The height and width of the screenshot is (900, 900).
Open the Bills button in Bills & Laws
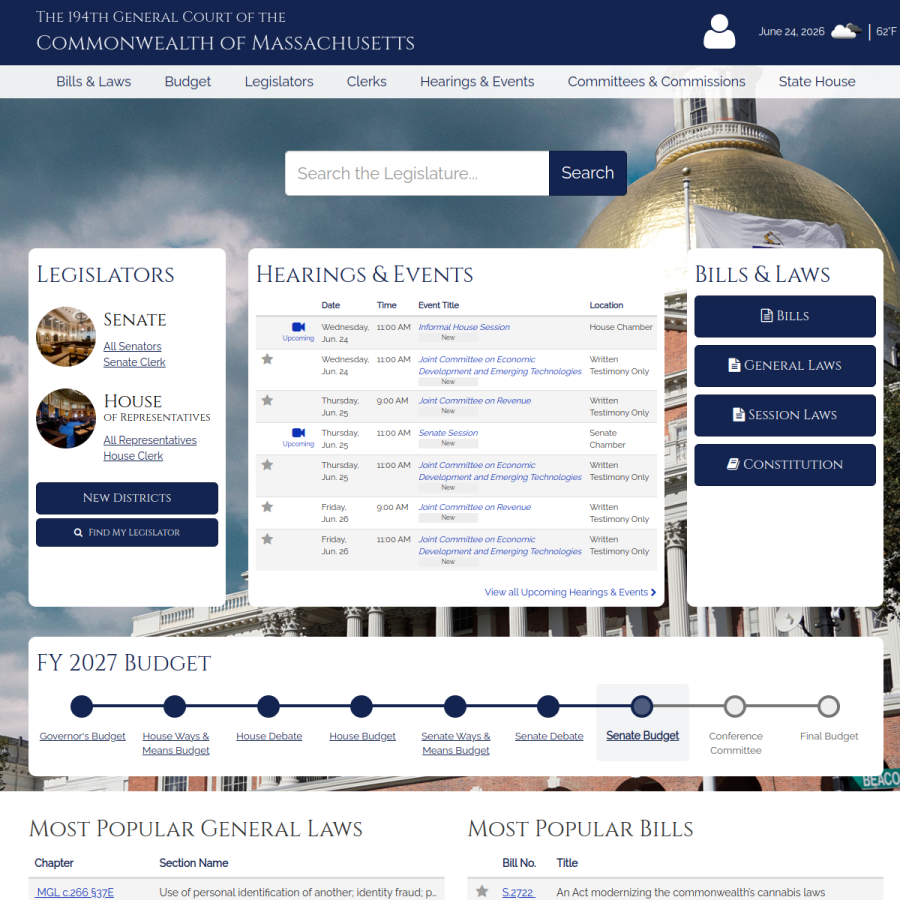click(785, 316)
